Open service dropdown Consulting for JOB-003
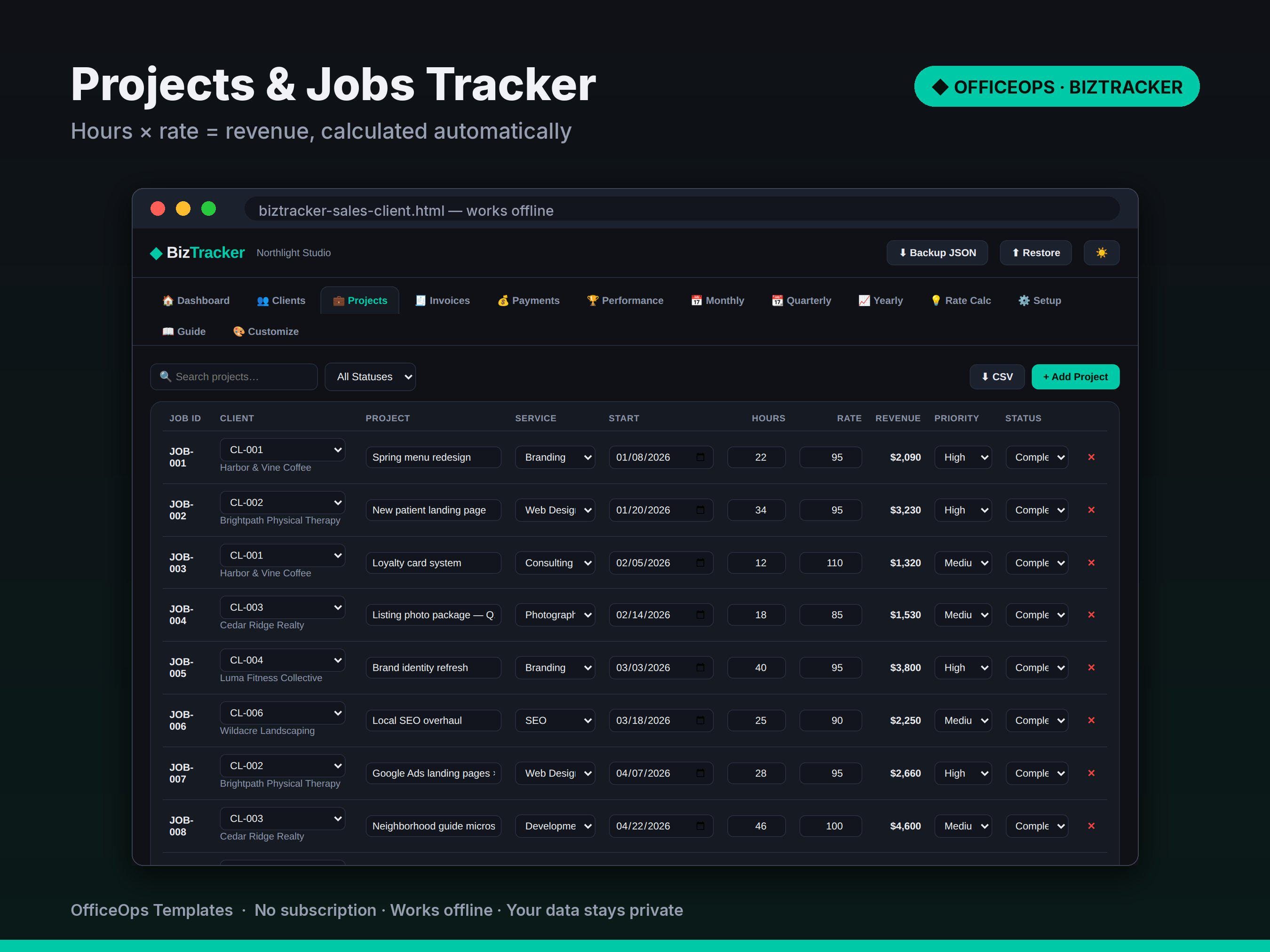This screenshot has width=1270, height=952. 555,563
